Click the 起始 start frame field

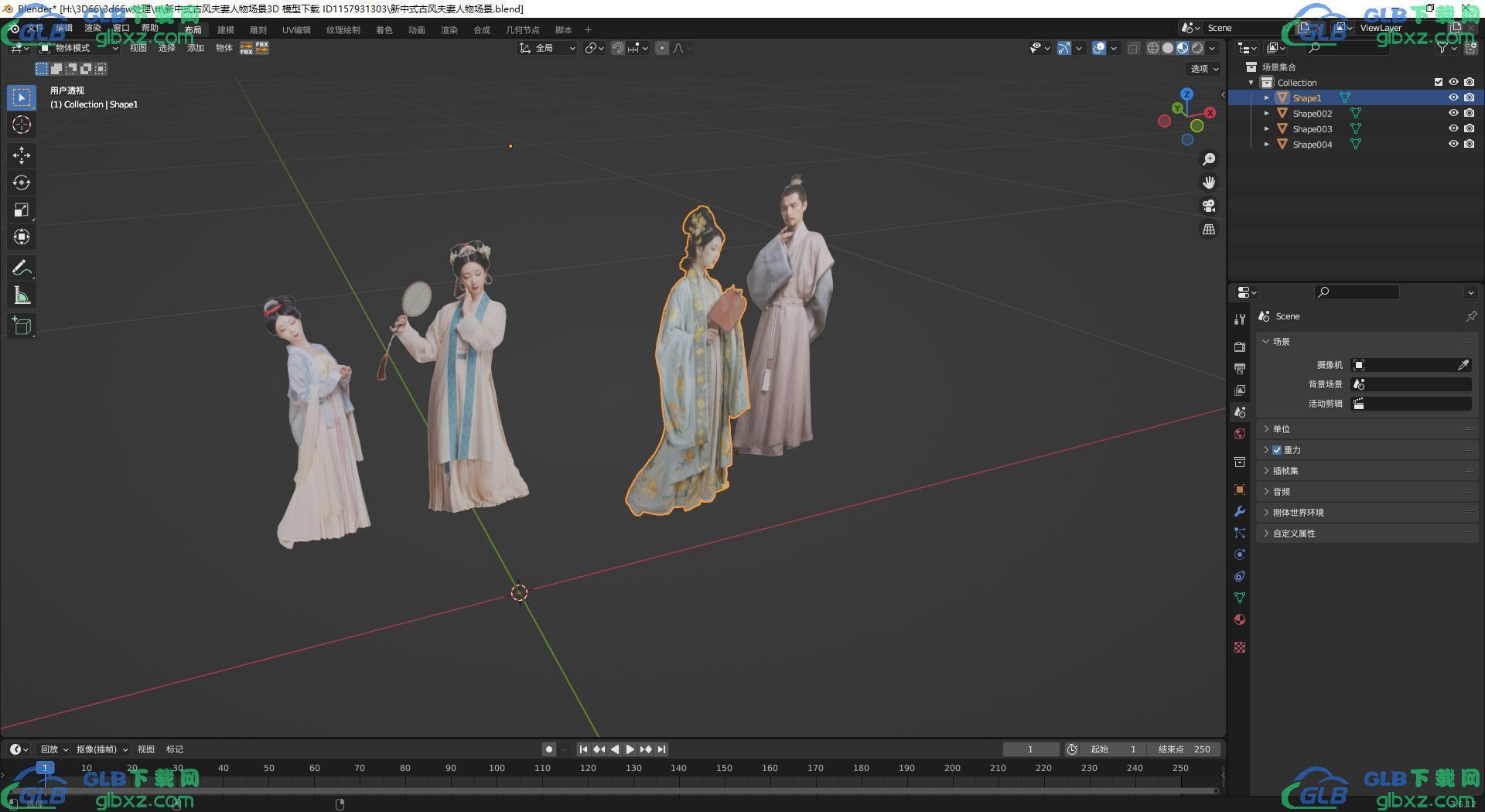tap(1114, 749)
